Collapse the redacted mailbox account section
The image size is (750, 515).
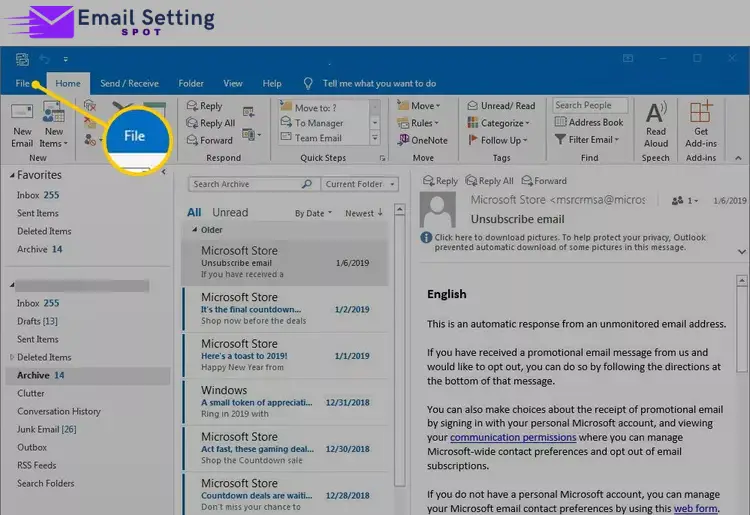pos(12,285)
